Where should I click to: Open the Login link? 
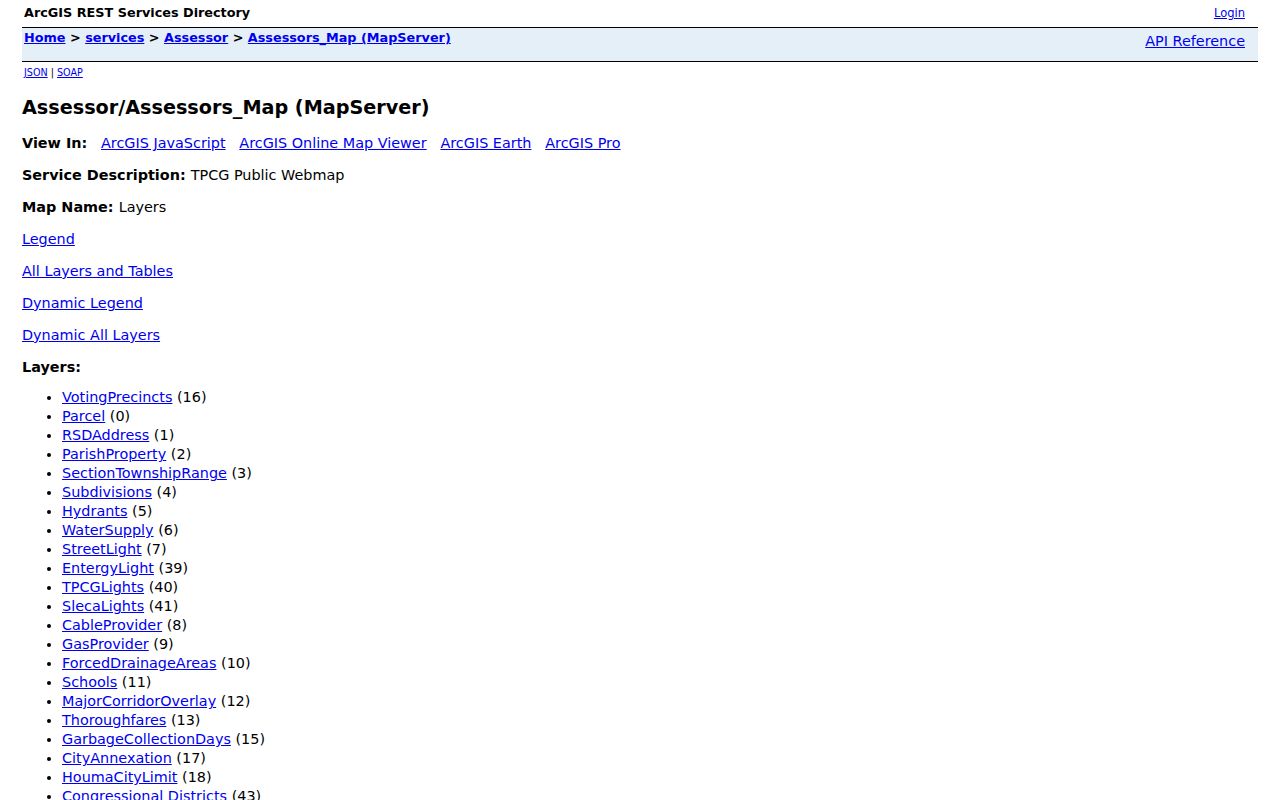(1229, 13)
